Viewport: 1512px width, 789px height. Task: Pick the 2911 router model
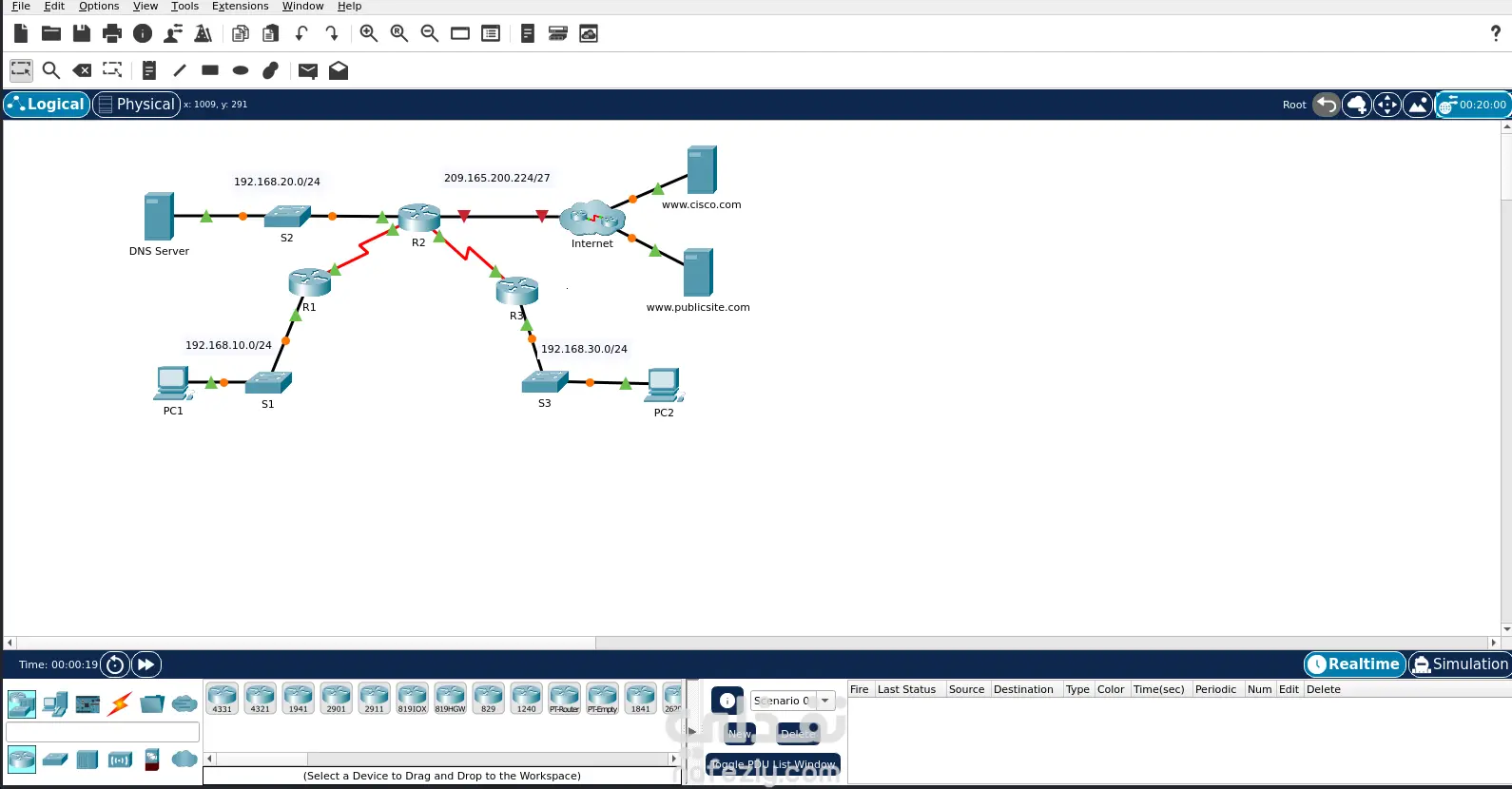pos(374,699)
